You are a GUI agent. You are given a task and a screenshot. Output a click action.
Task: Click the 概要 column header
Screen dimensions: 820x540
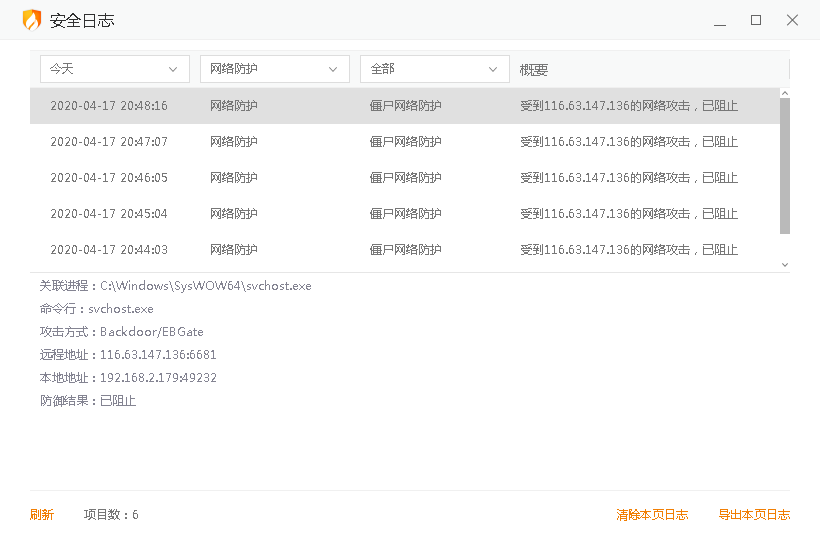tap(534, 70)
